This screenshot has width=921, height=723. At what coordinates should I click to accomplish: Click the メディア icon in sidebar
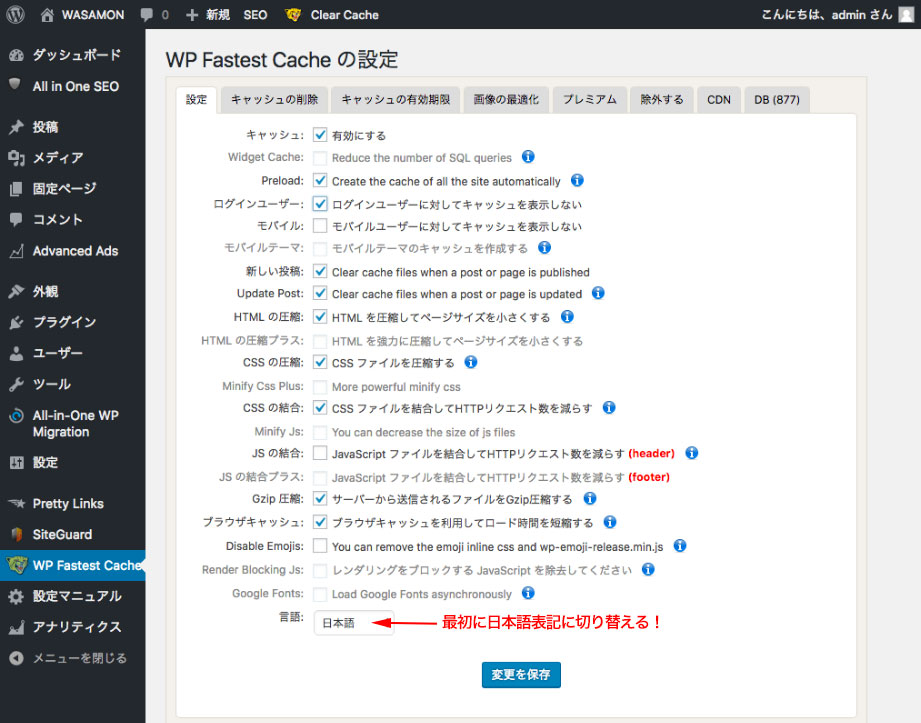click(x=16, y=157)
